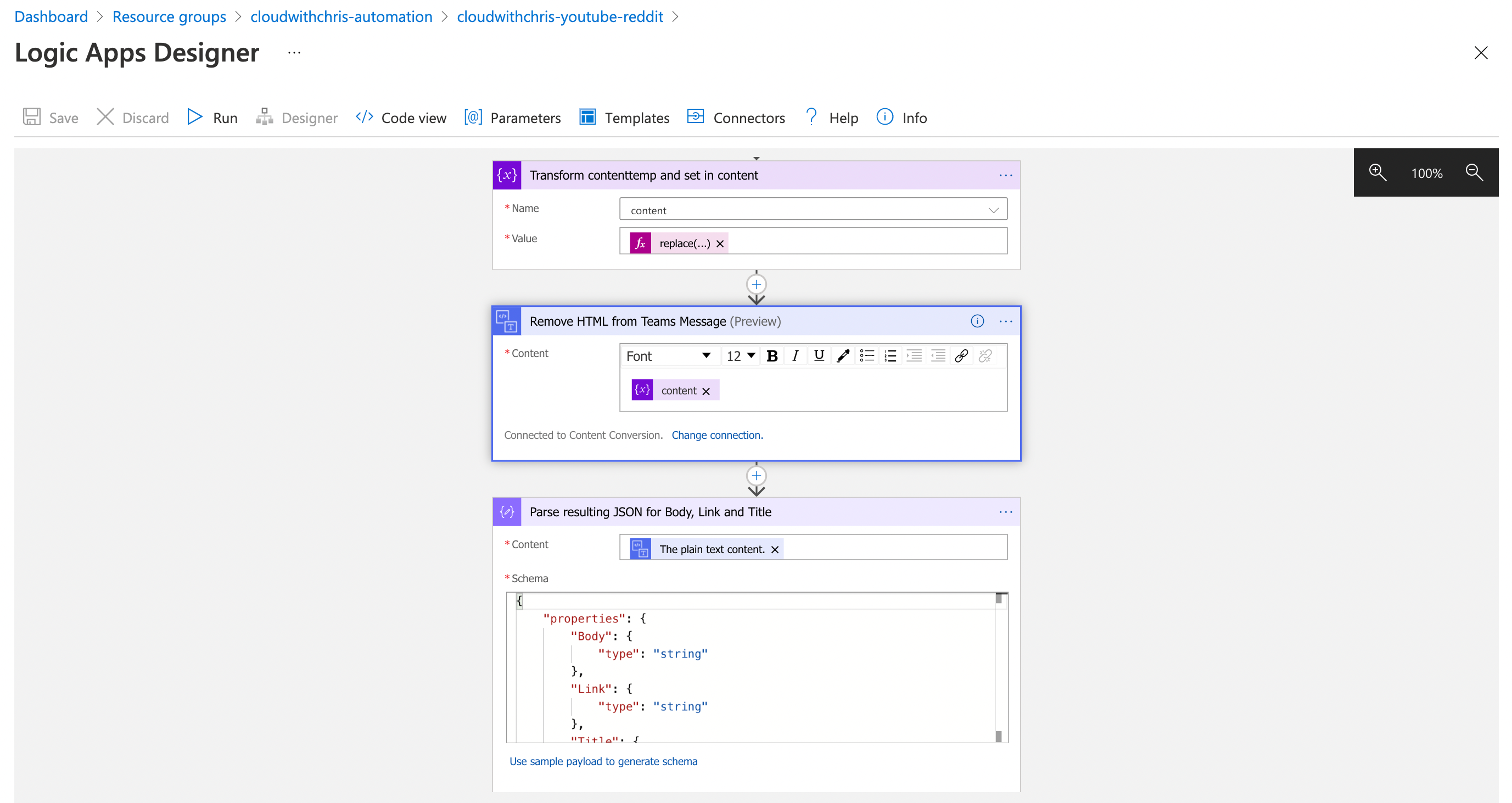Open the Help menu
This screenshot has width=1512, height=803.
(x=831, y=118)
